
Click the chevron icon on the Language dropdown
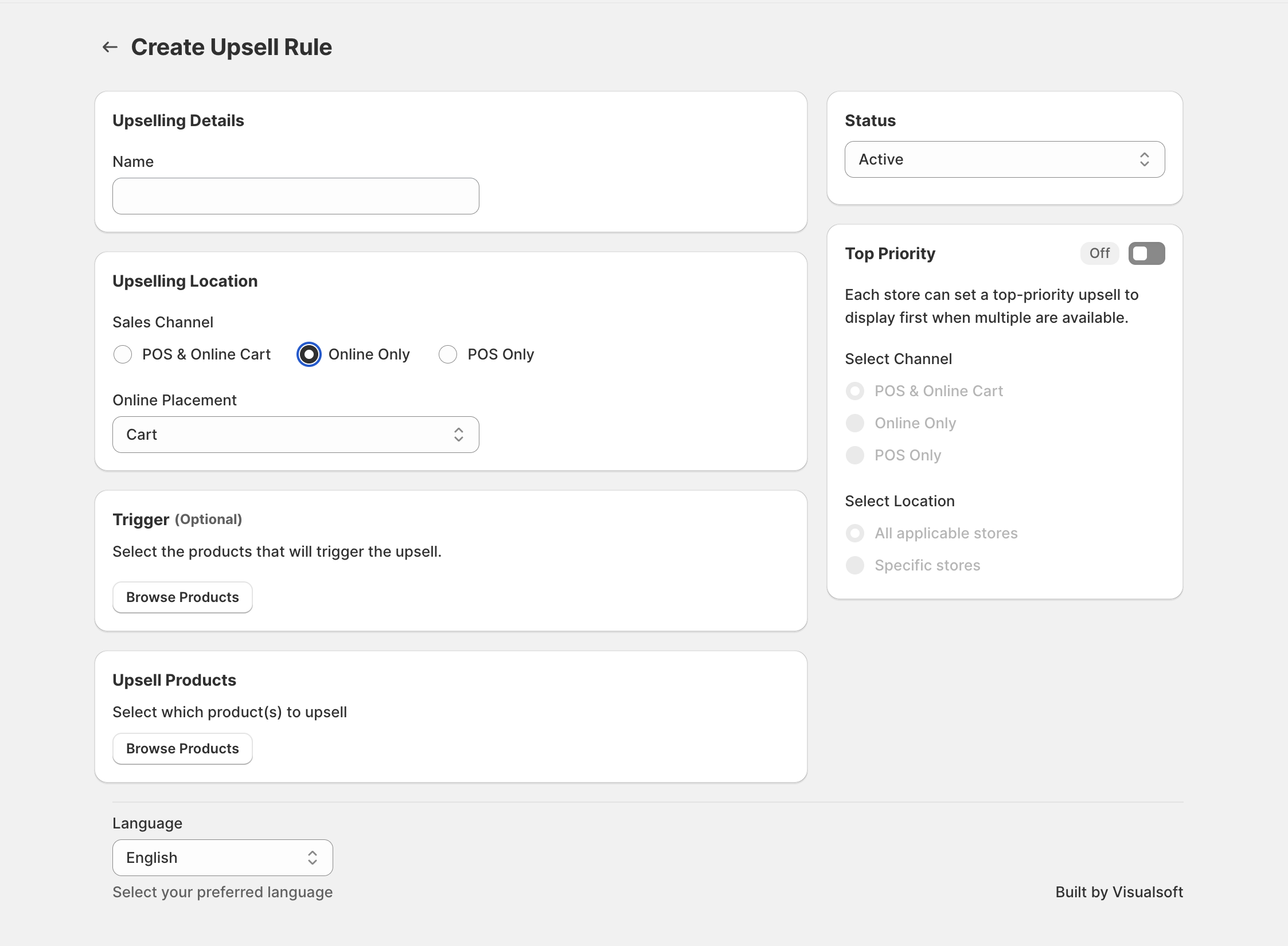pos(313,857)
